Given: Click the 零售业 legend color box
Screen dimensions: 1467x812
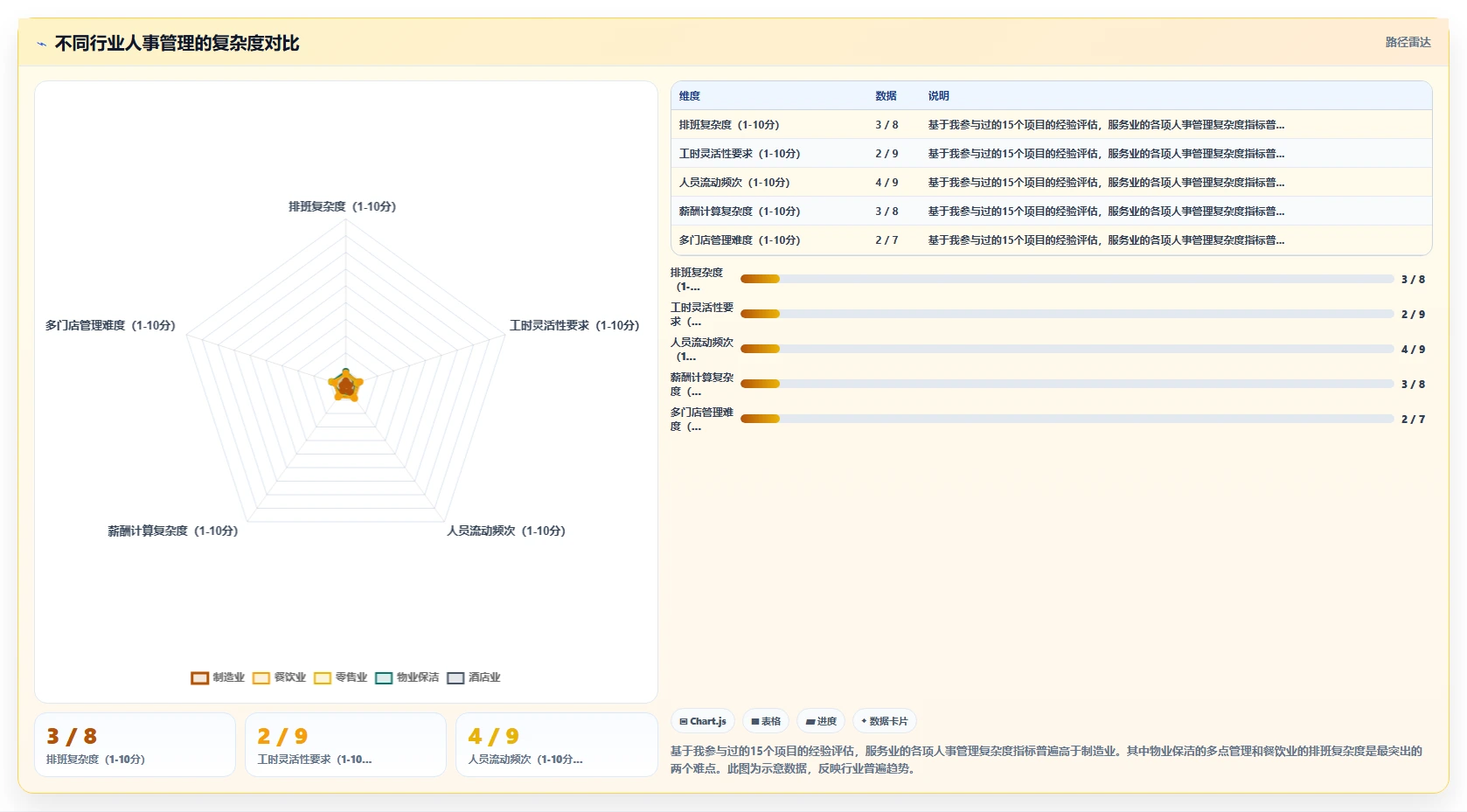Looking at the screenshot, I should 323,678.
